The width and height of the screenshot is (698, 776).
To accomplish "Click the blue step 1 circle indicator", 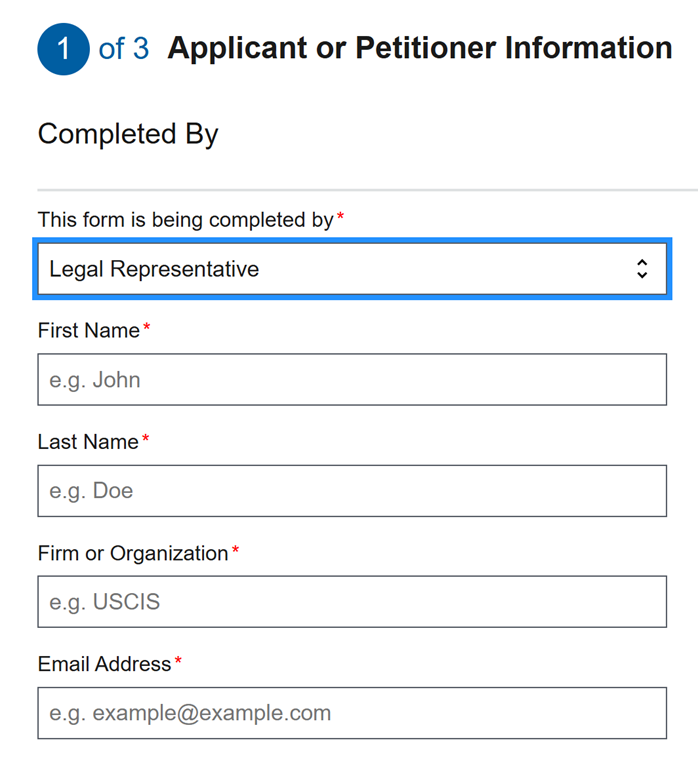I will 63,49.
